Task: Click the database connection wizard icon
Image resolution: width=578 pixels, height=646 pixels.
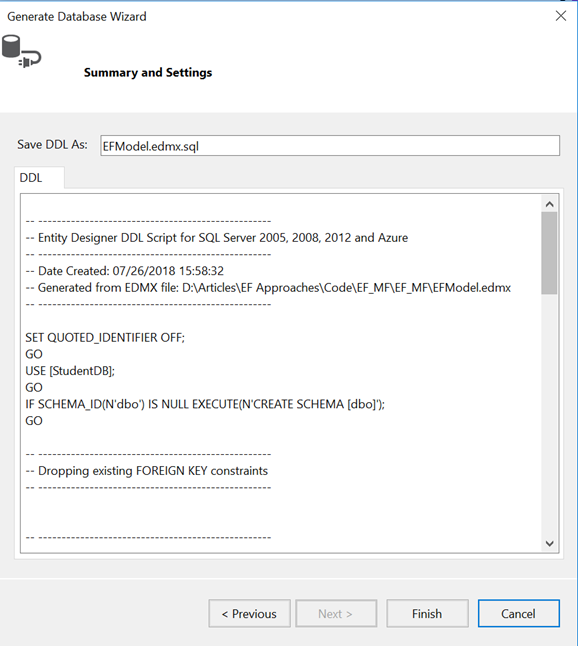Action: [x=21, y=51]
